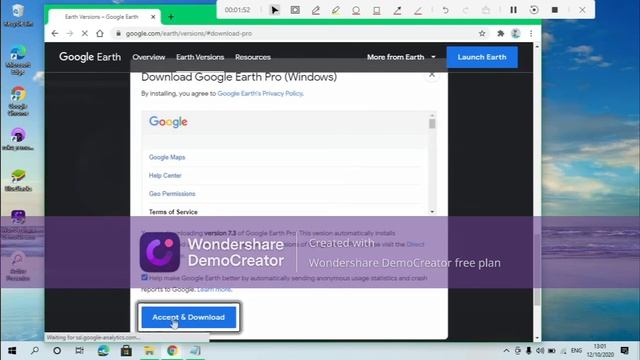This screenshot has width=640, height=360.
Task: Close the Download Google Earth Pro dialog
Action: [x=432, y=75]
